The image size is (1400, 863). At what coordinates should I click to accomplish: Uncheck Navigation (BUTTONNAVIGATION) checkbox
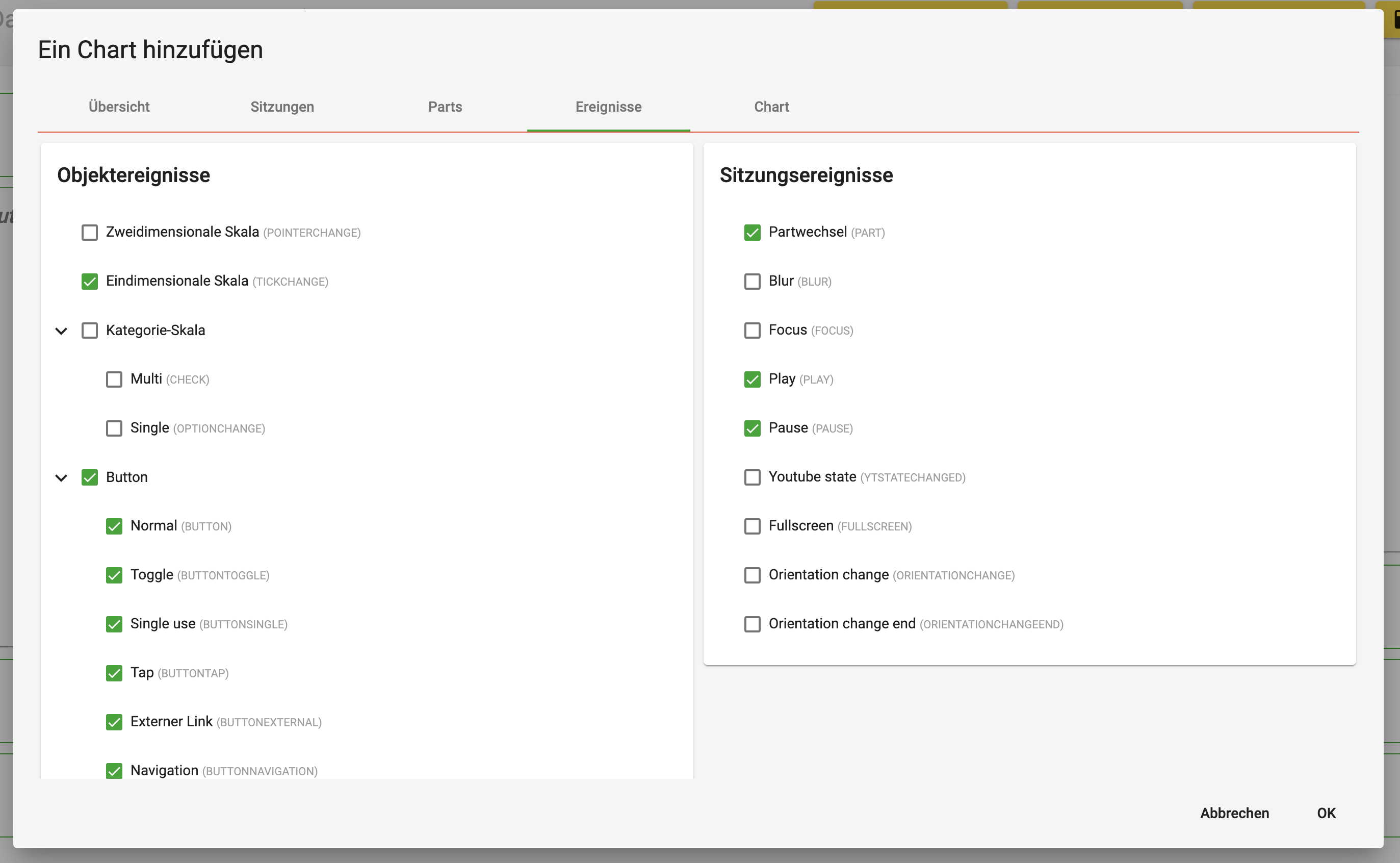(114, 771)
